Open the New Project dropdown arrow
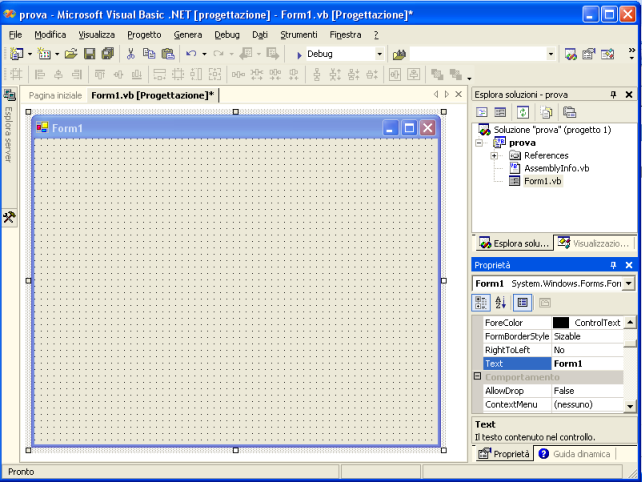Viewport: 642px width, 482px height. 30,54
